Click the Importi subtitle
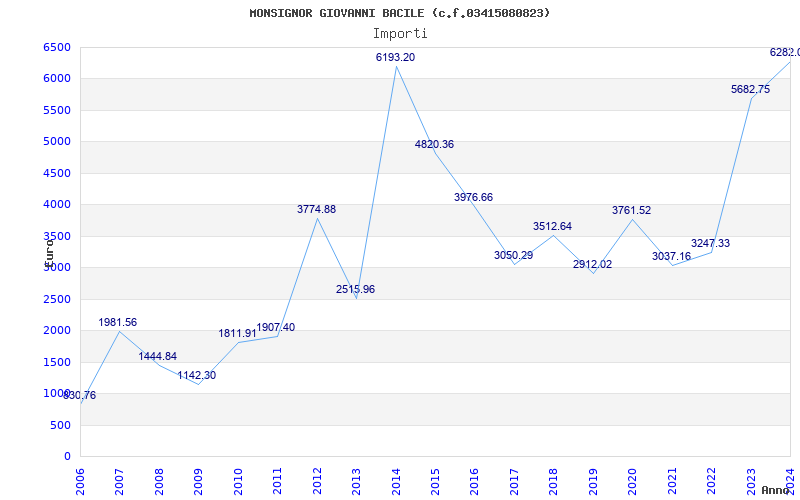The height and width of the screenshot is (500, 800). click(x=400, y=34)
